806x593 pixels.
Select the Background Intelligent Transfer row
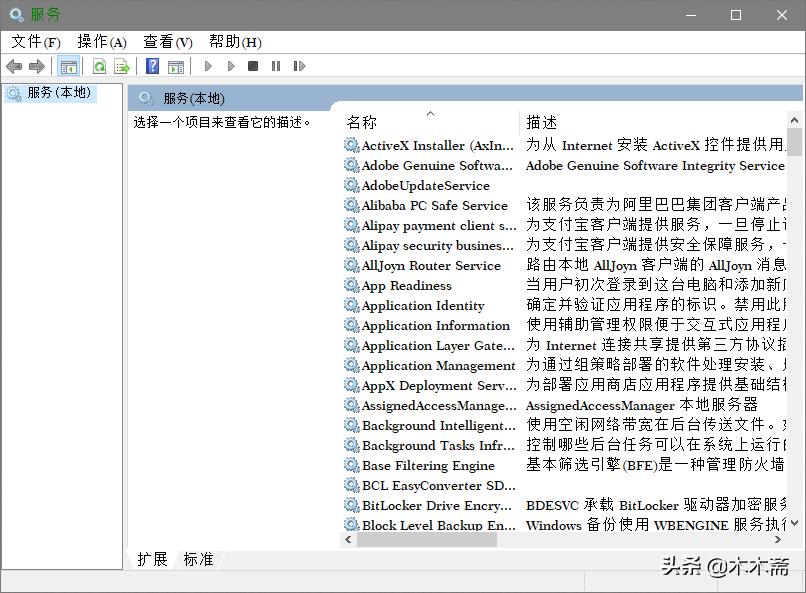(564, 425)
